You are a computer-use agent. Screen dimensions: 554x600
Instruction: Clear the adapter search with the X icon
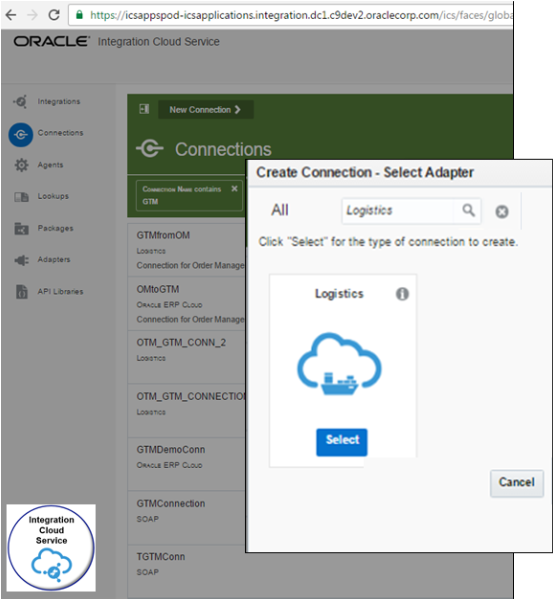[502, 212]
